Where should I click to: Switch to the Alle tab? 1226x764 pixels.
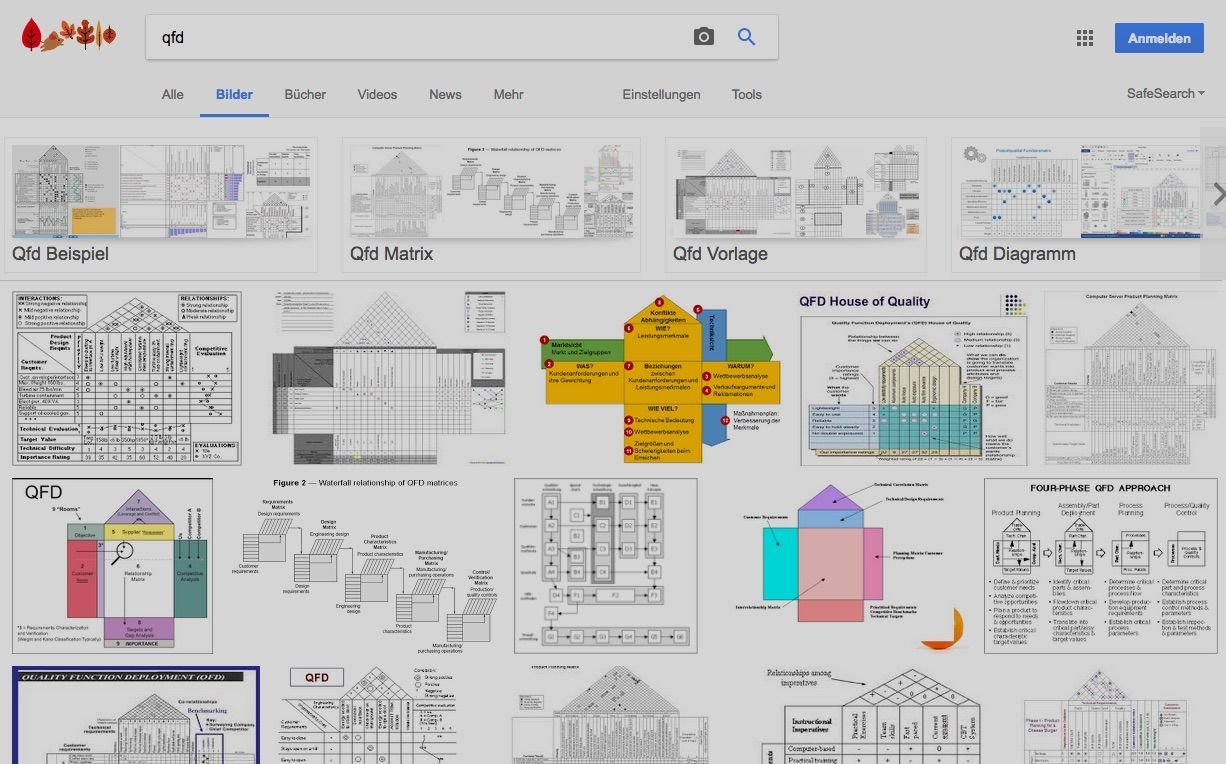[173, 95]
